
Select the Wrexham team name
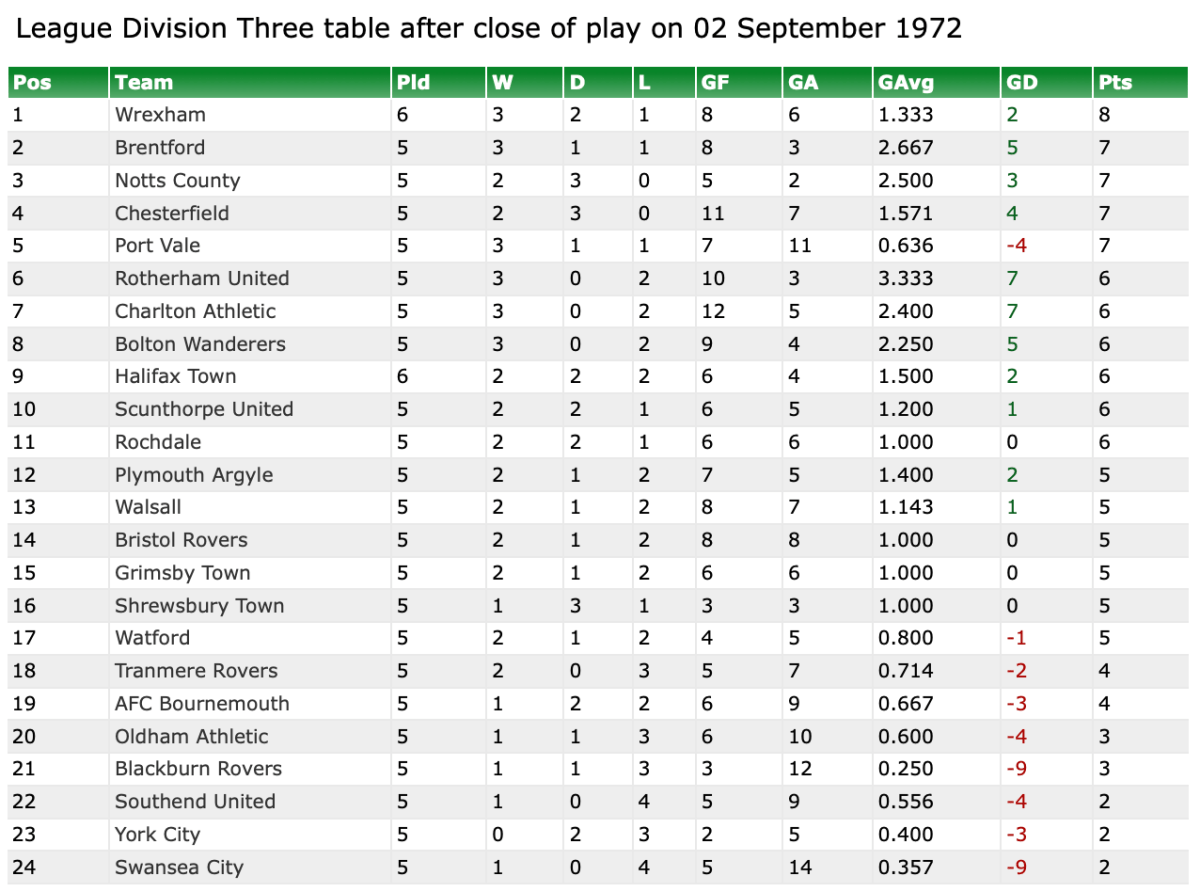click(160, 115)
